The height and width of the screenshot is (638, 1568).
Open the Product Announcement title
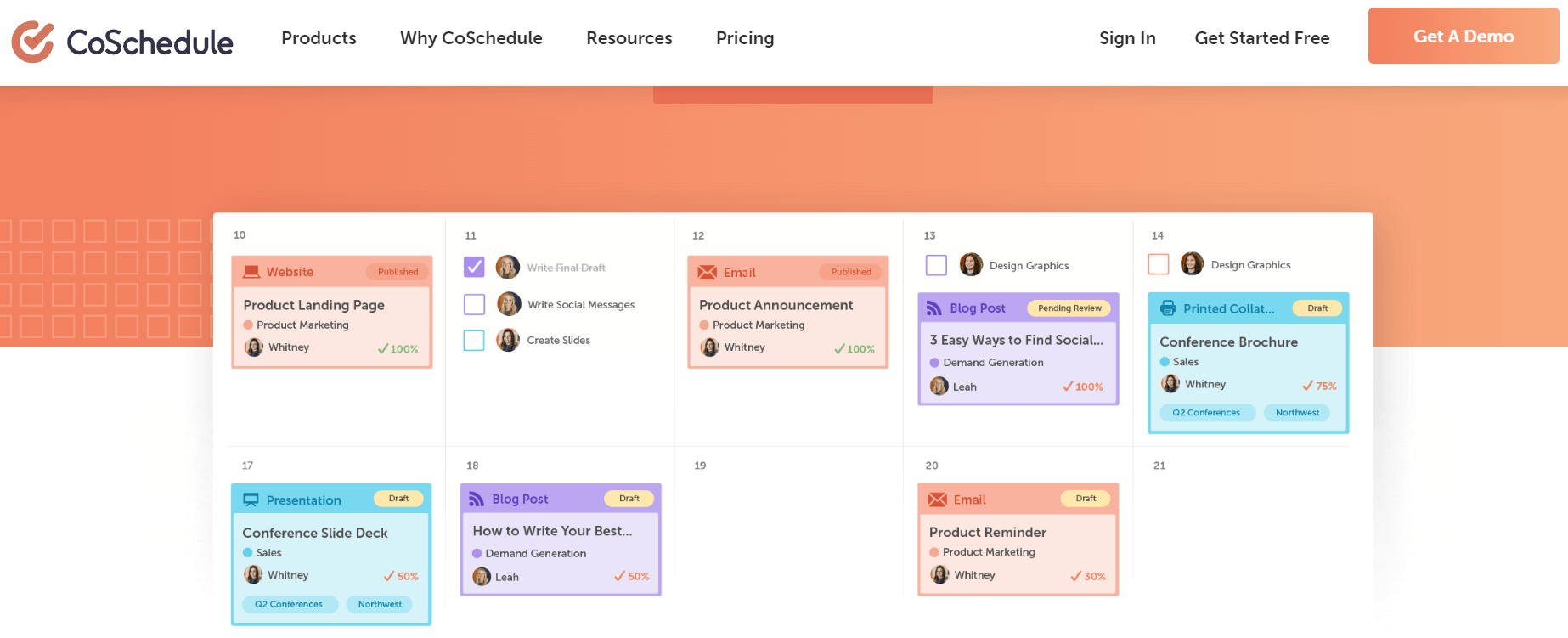[776, 305]
